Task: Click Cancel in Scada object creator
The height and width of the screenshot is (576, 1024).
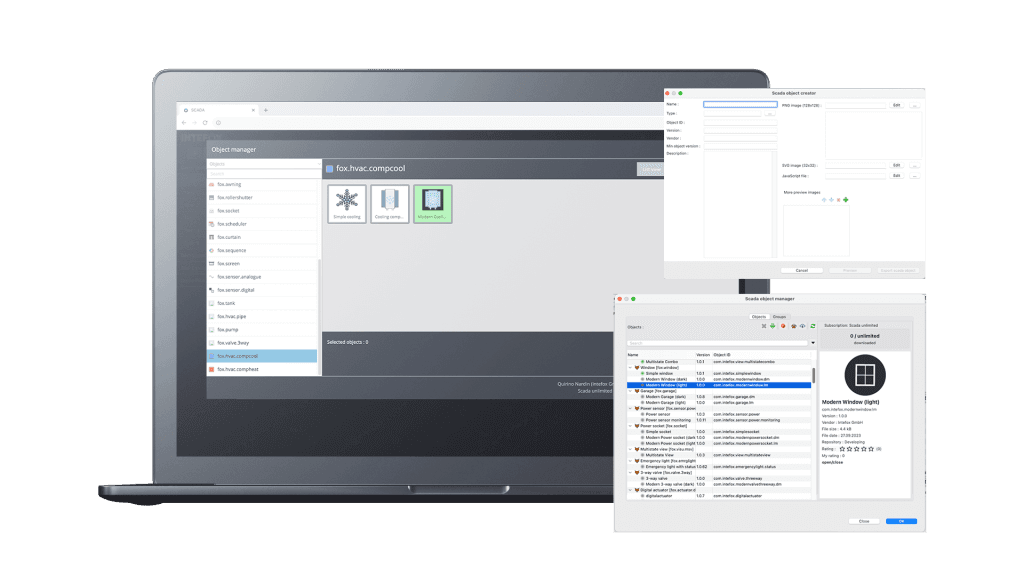Action: (801, 270)
